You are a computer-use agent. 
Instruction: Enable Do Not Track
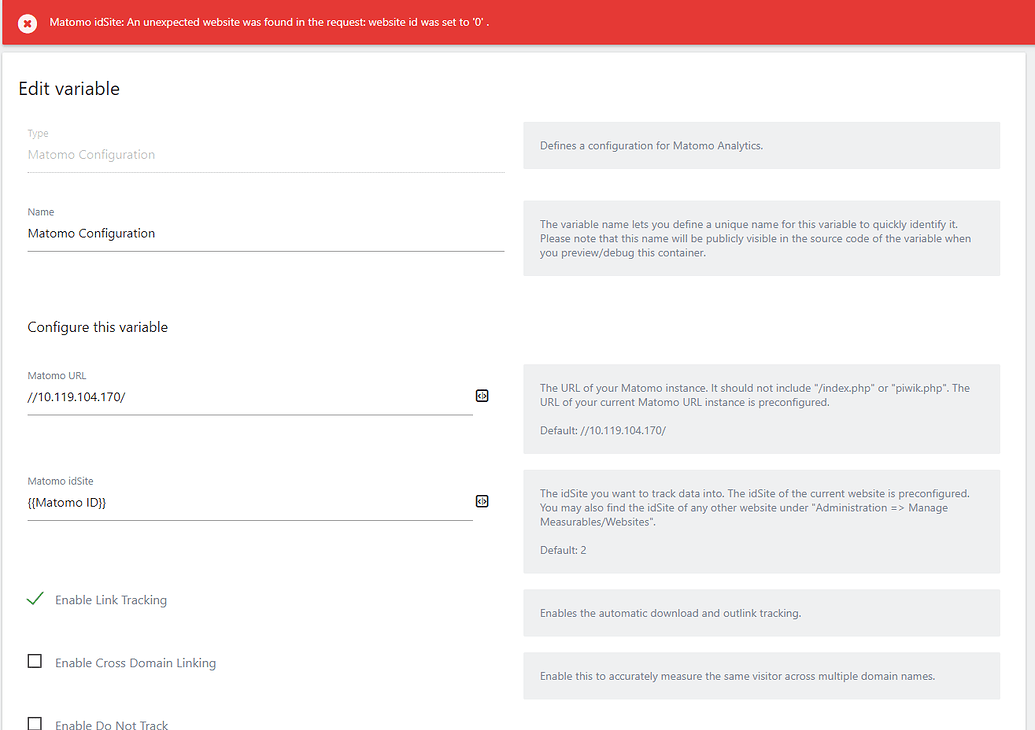(x=35, y=722)
